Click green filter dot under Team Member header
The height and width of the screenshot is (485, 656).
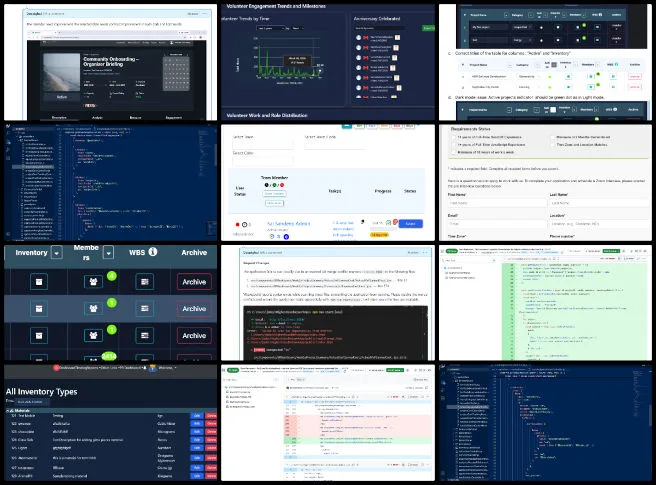(274, 185)
